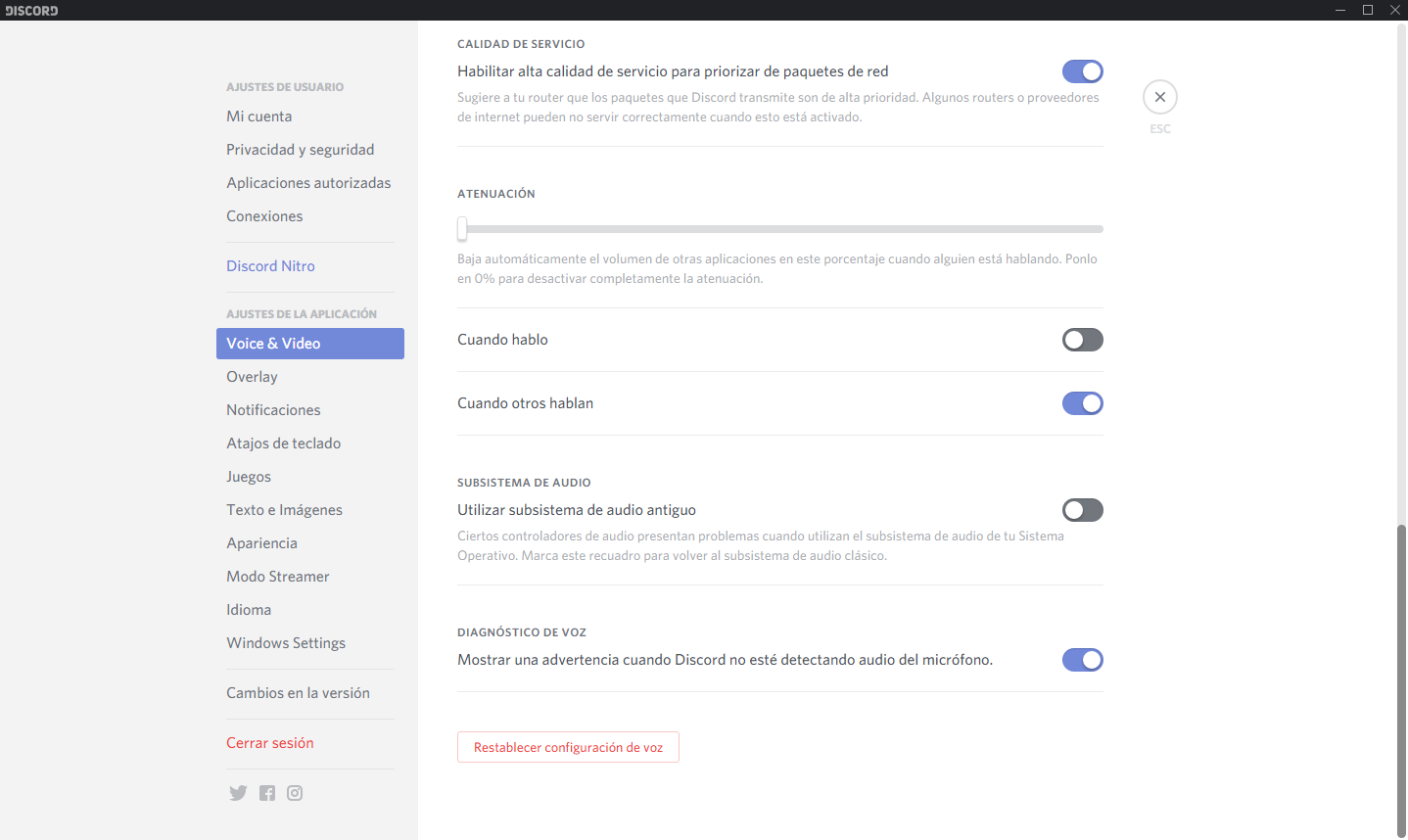
Task: Go to Apariencia settings
Action: pyautogui.click(x=310, y=543)
